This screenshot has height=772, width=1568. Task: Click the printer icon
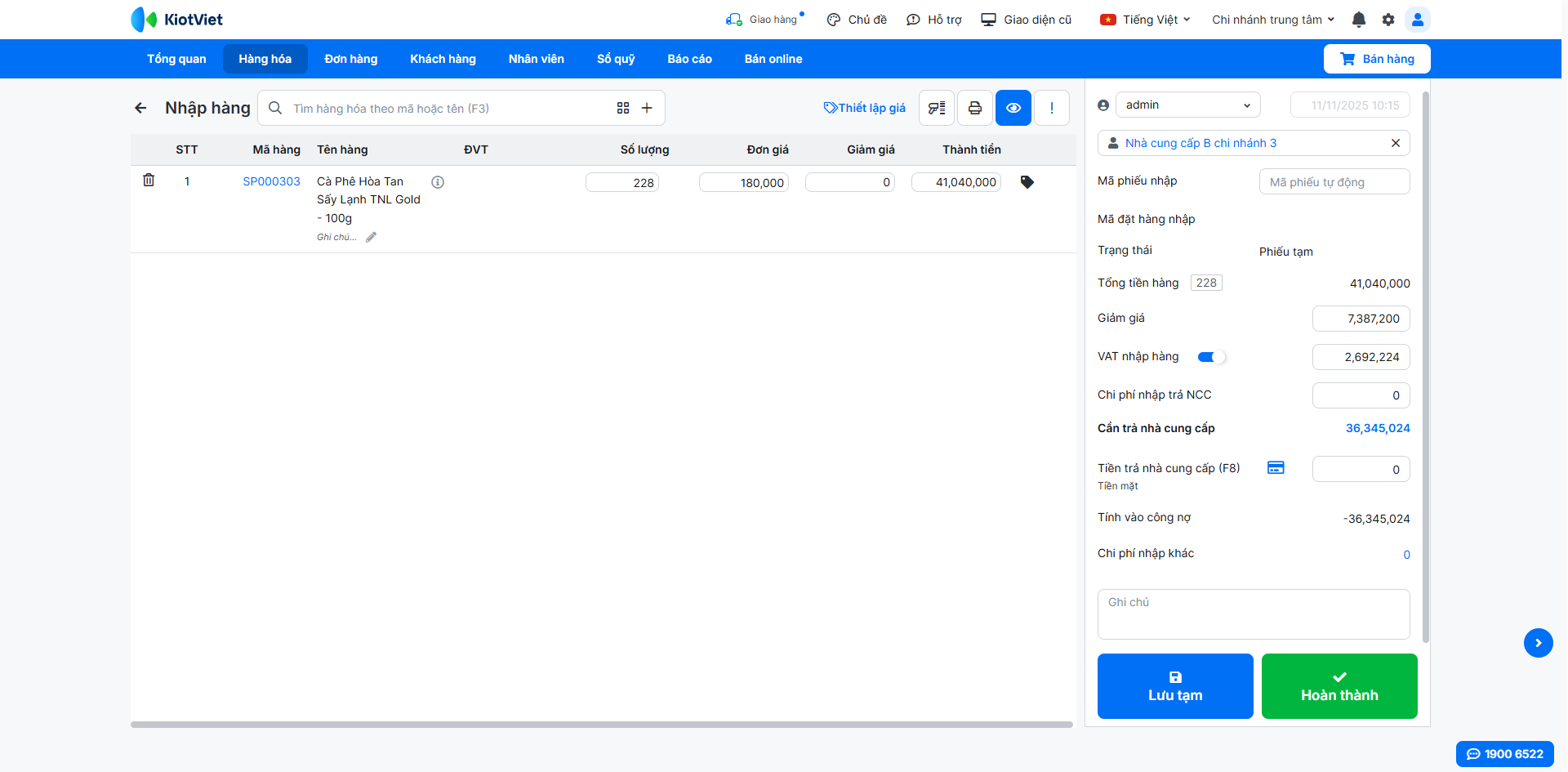coord(975,108)
